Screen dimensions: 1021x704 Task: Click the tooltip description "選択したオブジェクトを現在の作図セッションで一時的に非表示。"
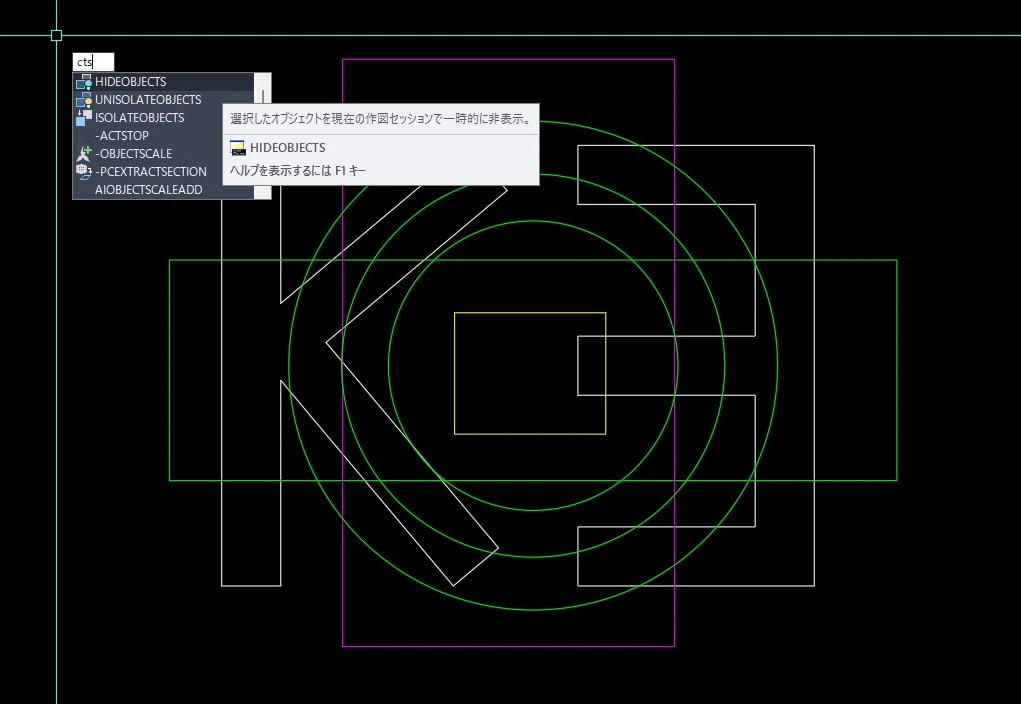[x=381, y=119]
